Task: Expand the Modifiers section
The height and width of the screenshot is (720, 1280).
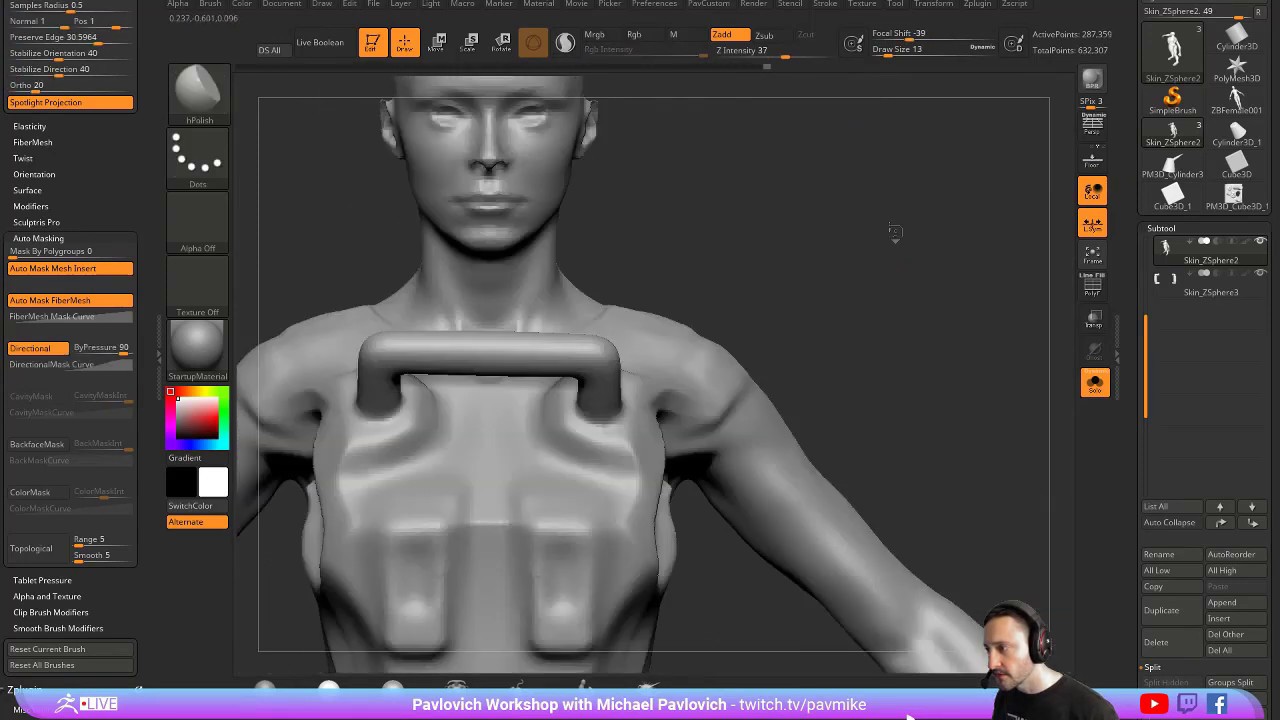Action: pyautogui.click(x=31, y=206)
